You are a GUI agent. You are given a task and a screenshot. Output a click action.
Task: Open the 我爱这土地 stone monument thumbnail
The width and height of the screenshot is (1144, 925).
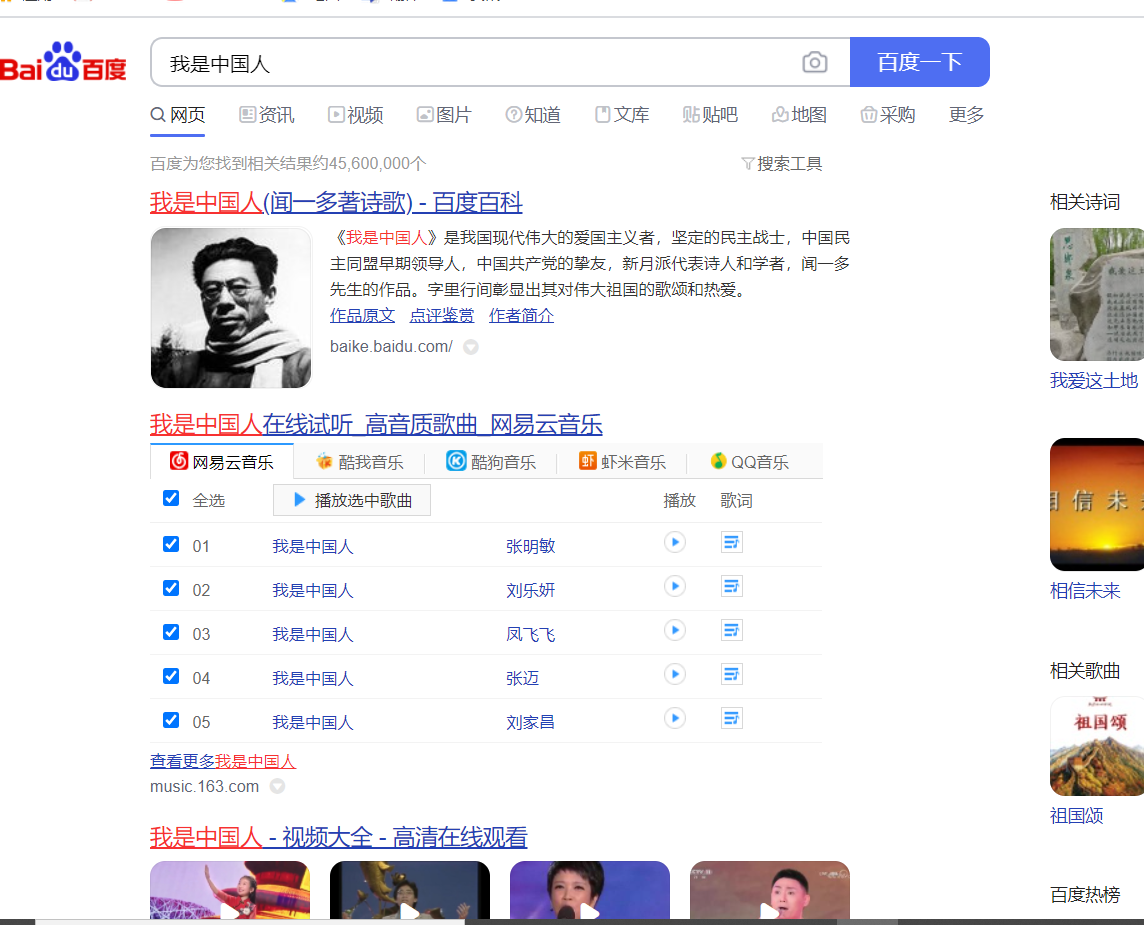[1097, 294]
